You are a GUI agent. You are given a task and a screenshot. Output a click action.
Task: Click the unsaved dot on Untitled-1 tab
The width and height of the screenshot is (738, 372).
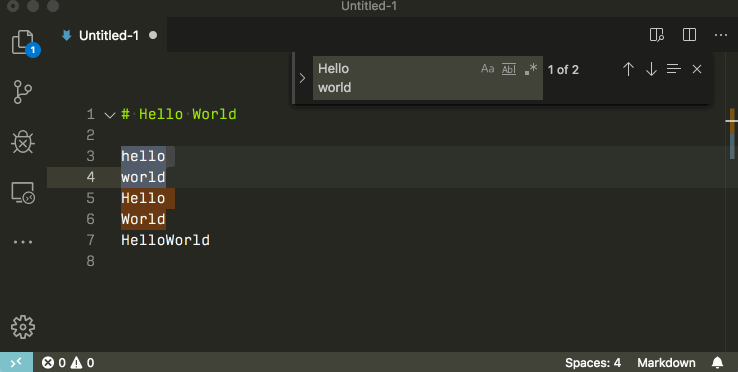click(153, 35)
